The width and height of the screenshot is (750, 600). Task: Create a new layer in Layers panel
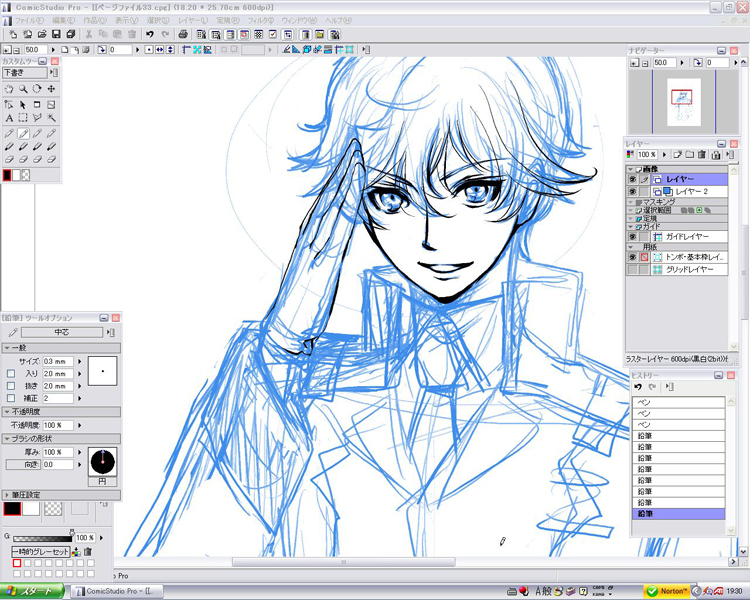[678, 155]
